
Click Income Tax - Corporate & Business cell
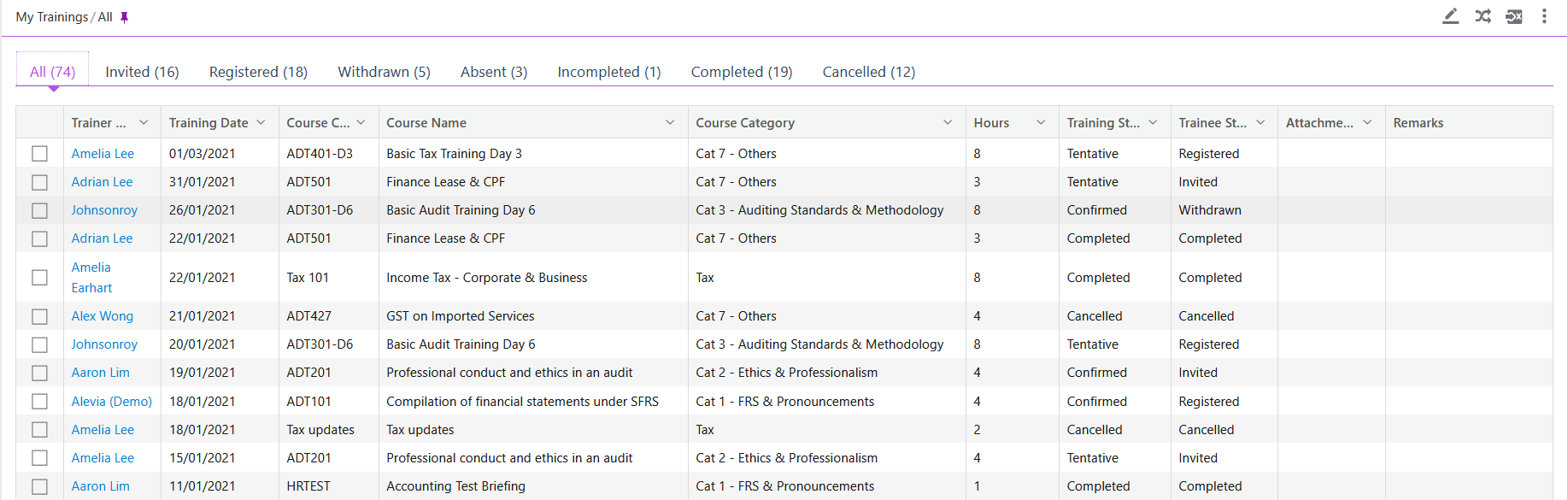(486, 278)
